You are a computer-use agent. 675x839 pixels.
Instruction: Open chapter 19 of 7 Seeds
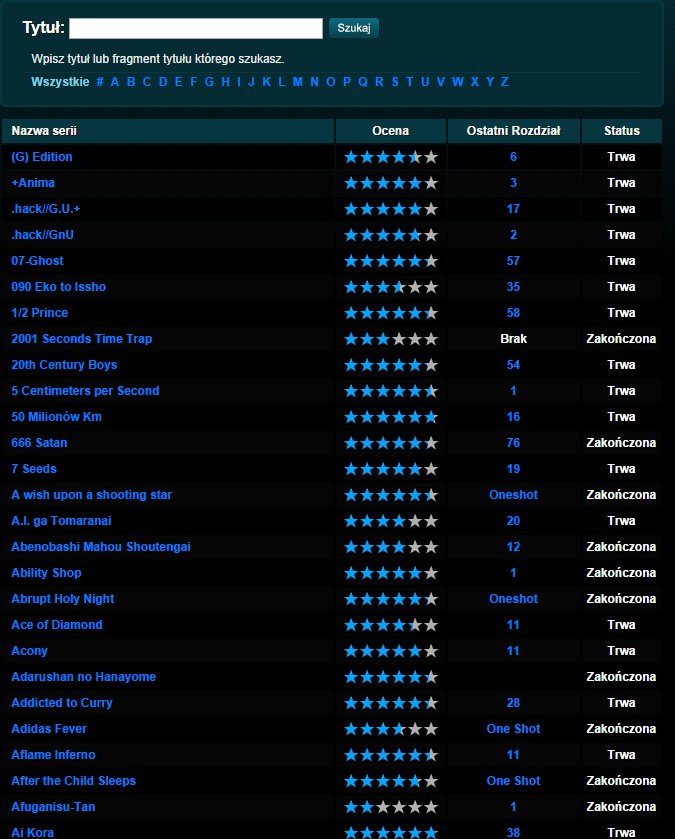513,469
